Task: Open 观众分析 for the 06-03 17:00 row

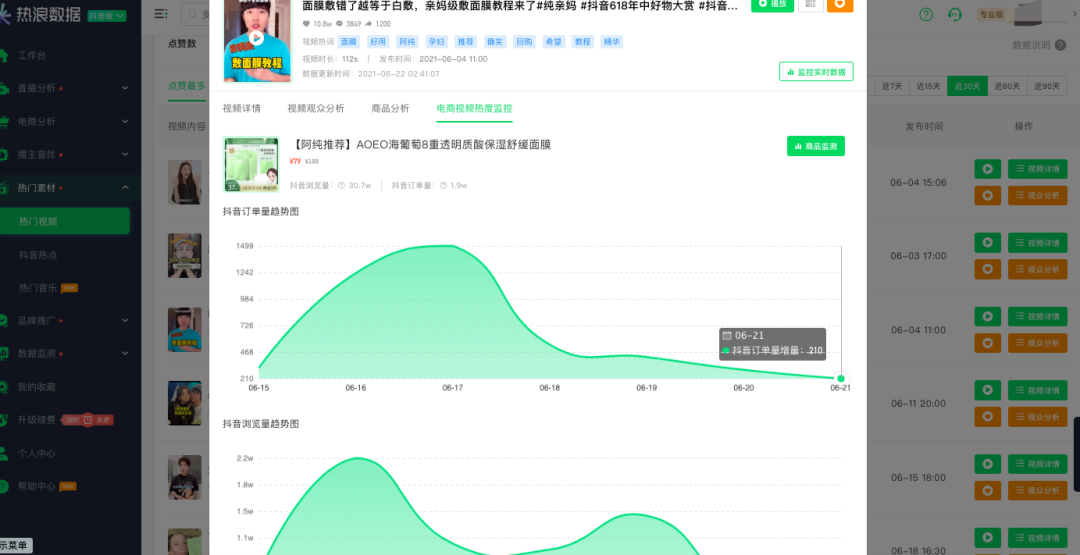Action: (1037, 269)
